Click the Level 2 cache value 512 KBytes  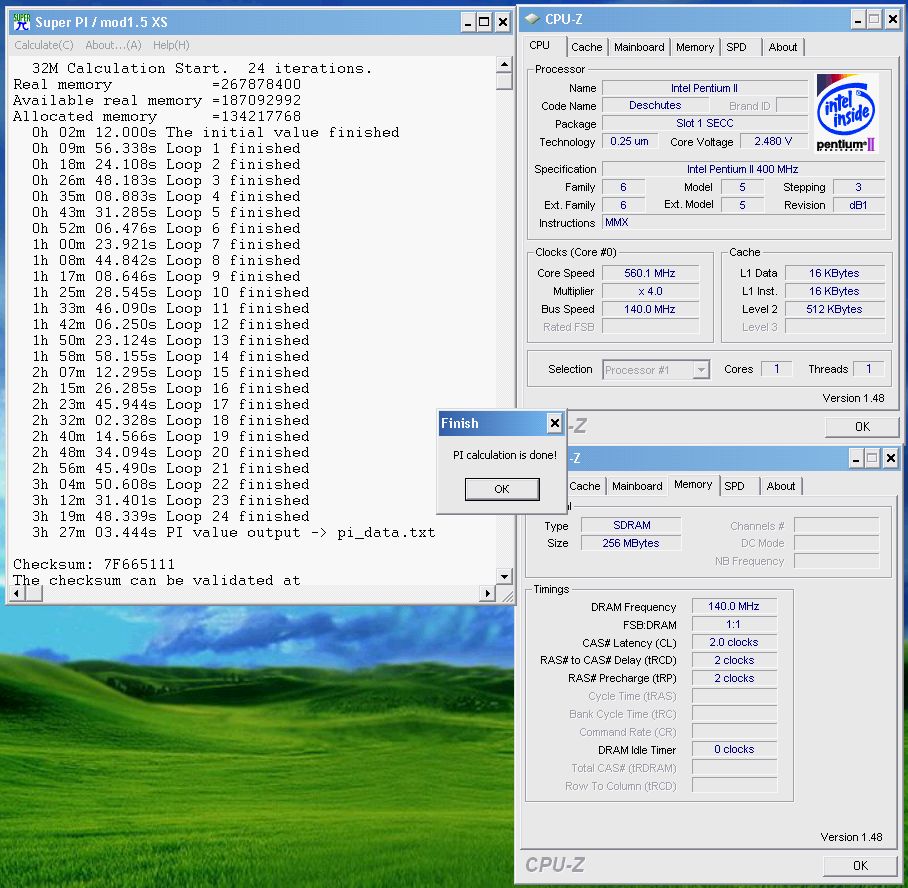pos(834,309)
